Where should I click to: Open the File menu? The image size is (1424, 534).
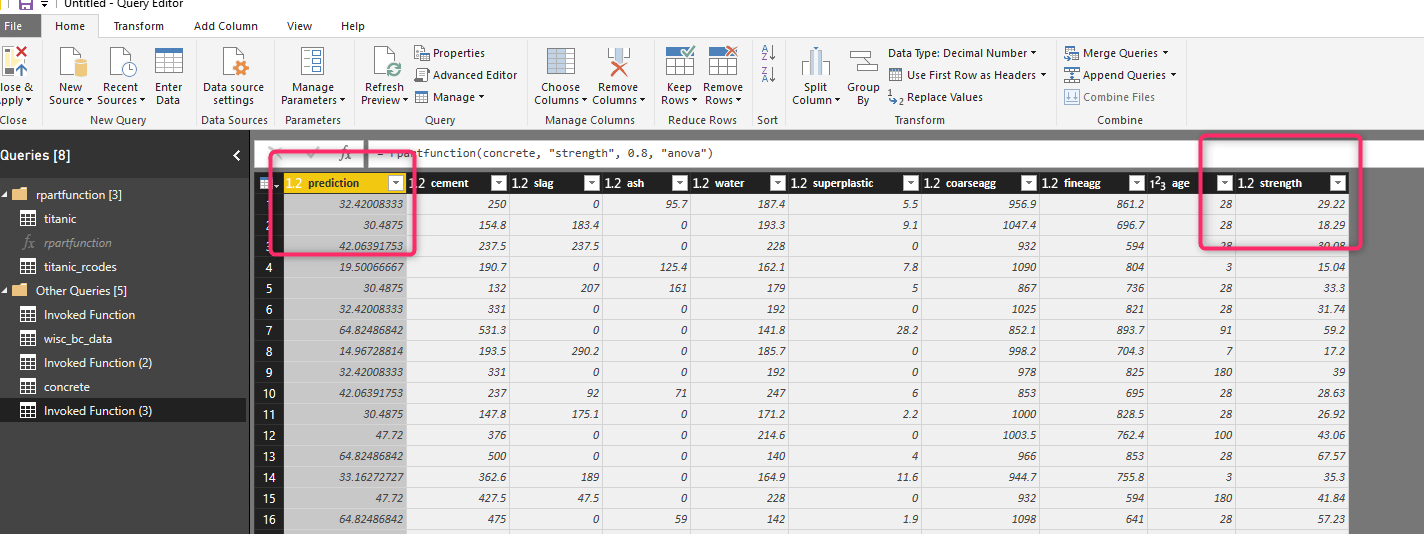(x=13, y=26)
